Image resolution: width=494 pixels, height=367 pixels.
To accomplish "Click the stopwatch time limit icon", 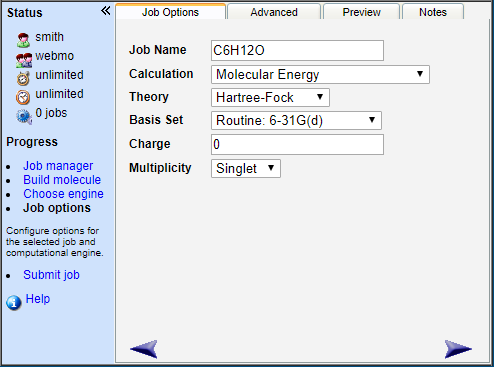I will pos(23,78).
